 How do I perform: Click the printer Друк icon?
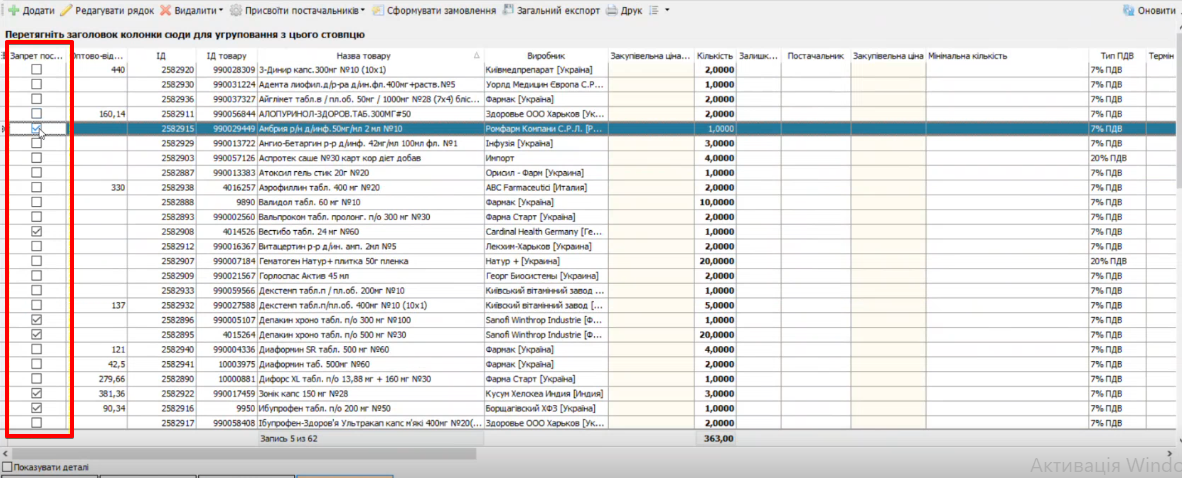coord(611,10)
